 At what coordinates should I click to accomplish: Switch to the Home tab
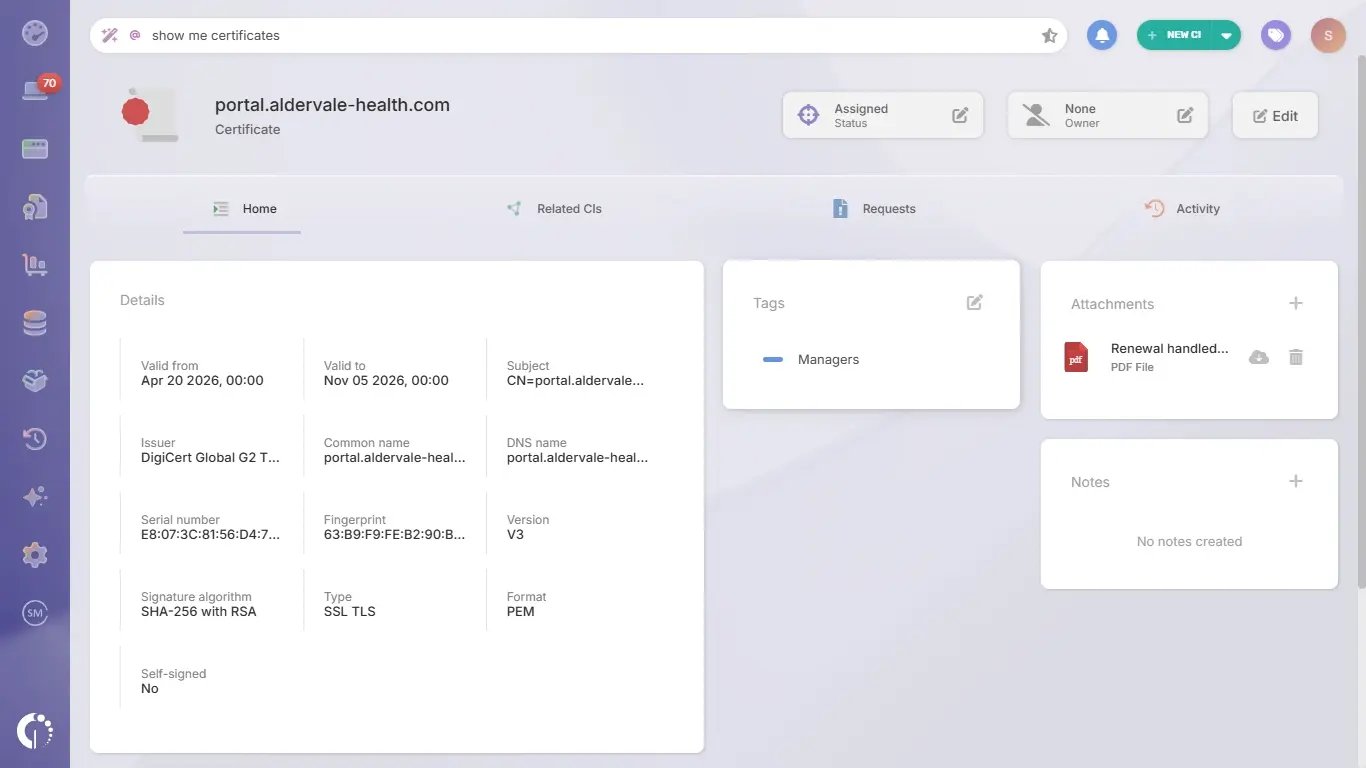click(x=242, y=209)
